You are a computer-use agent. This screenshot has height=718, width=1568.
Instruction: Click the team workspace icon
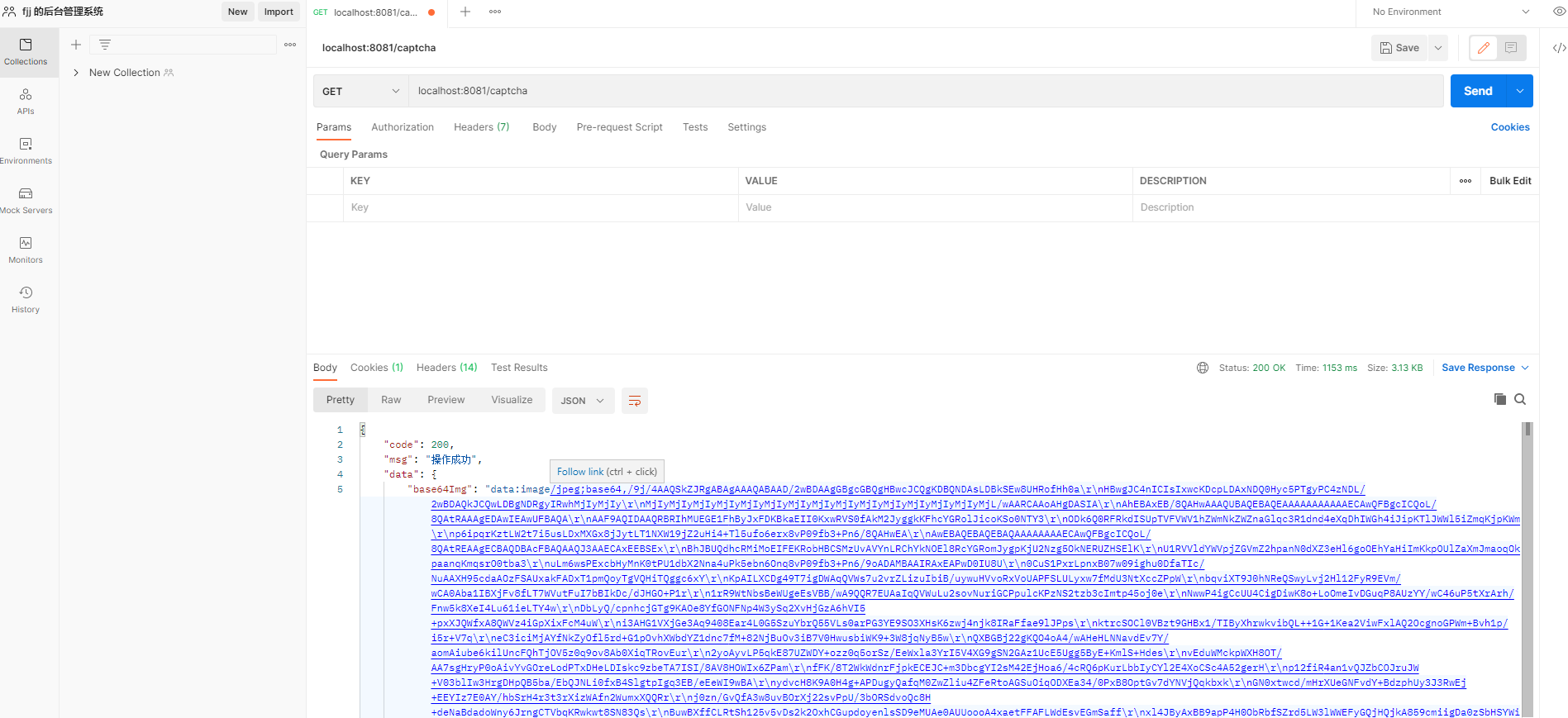[9, 12]
